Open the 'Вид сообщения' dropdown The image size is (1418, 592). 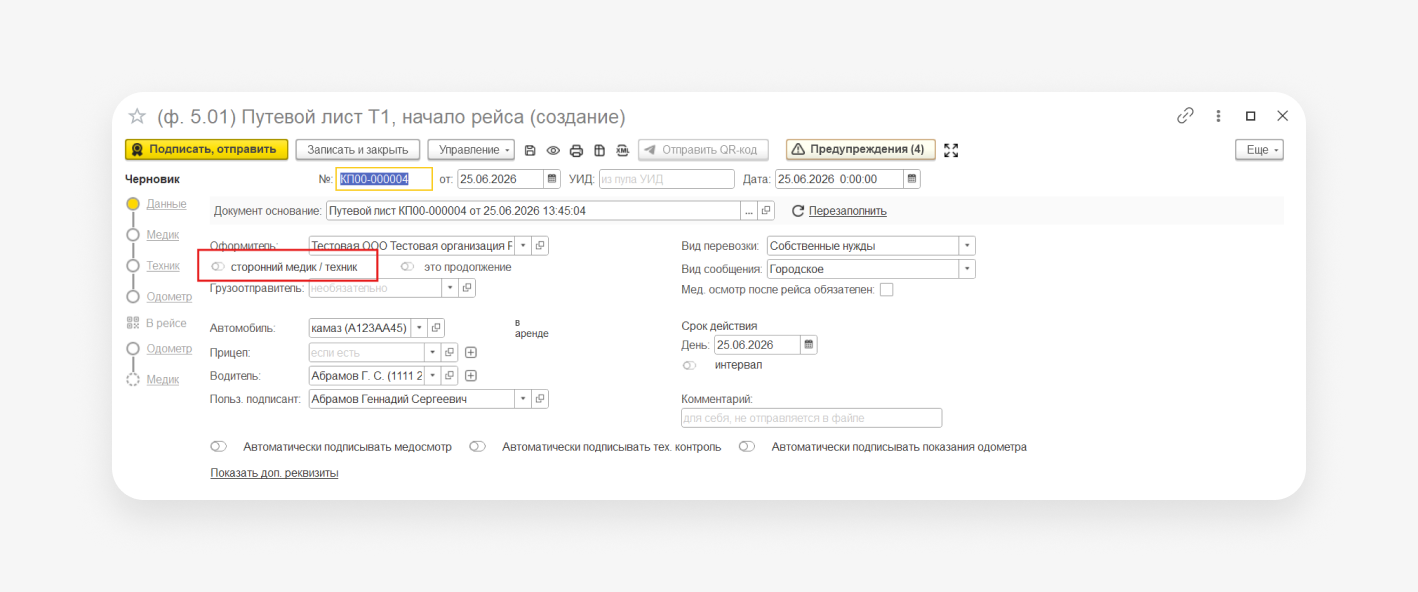click(967, 269)
